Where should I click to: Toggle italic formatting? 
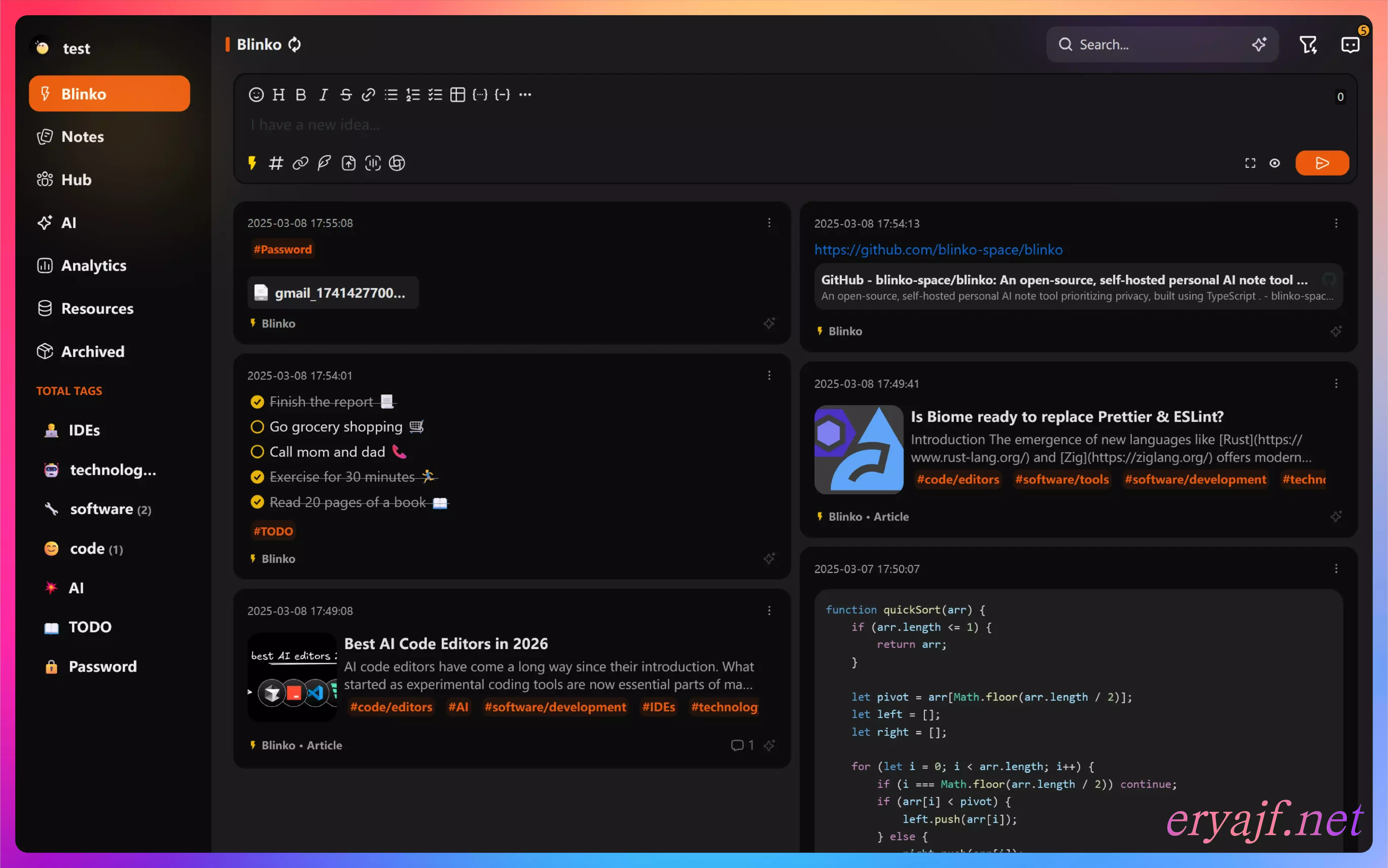point(323,95)
